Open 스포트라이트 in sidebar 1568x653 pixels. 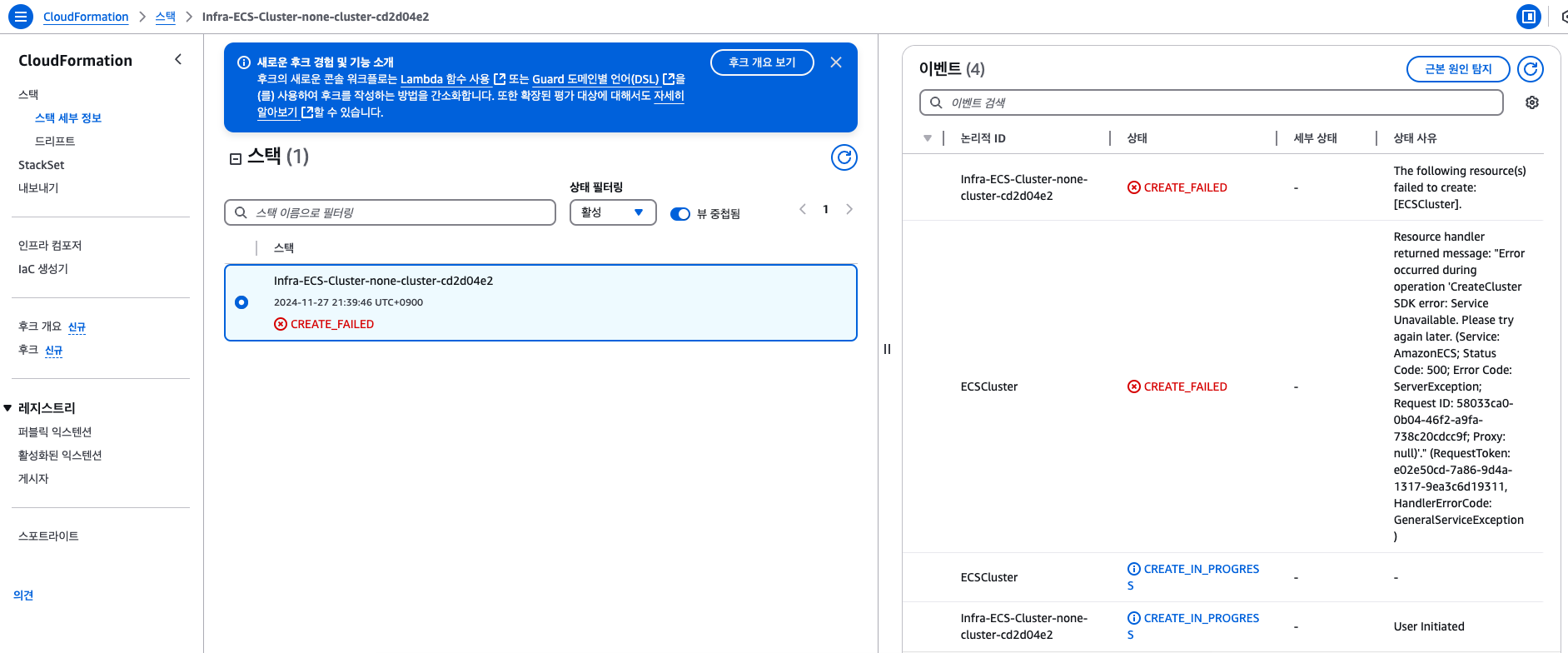[x=48, y=536]
